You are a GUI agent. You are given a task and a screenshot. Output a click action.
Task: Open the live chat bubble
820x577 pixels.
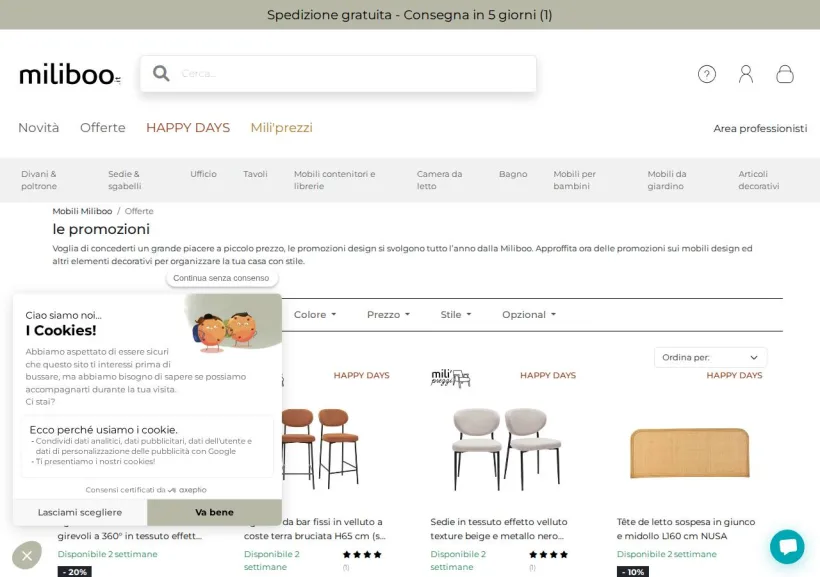787,547
